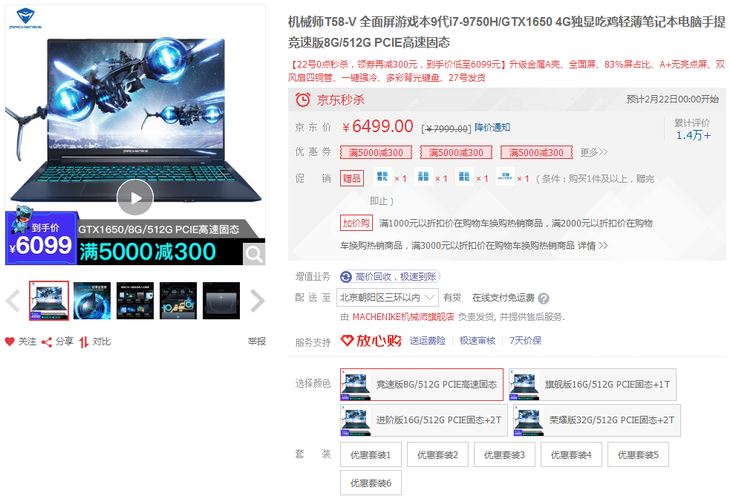Click the 降价通知 price alert link
This screenshot has width=730, height=499.
coord(492,127)
